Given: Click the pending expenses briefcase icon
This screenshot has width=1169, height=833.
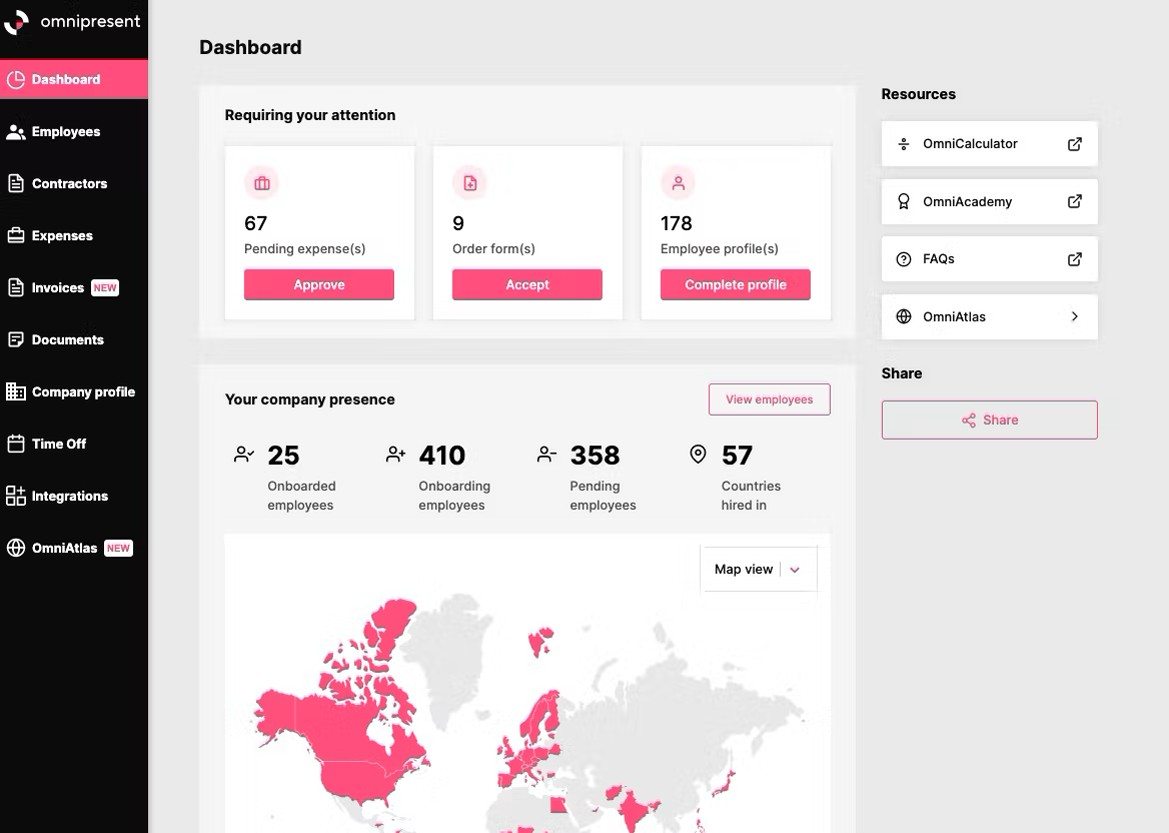Looking at the screenshot, I should point(262,183).
